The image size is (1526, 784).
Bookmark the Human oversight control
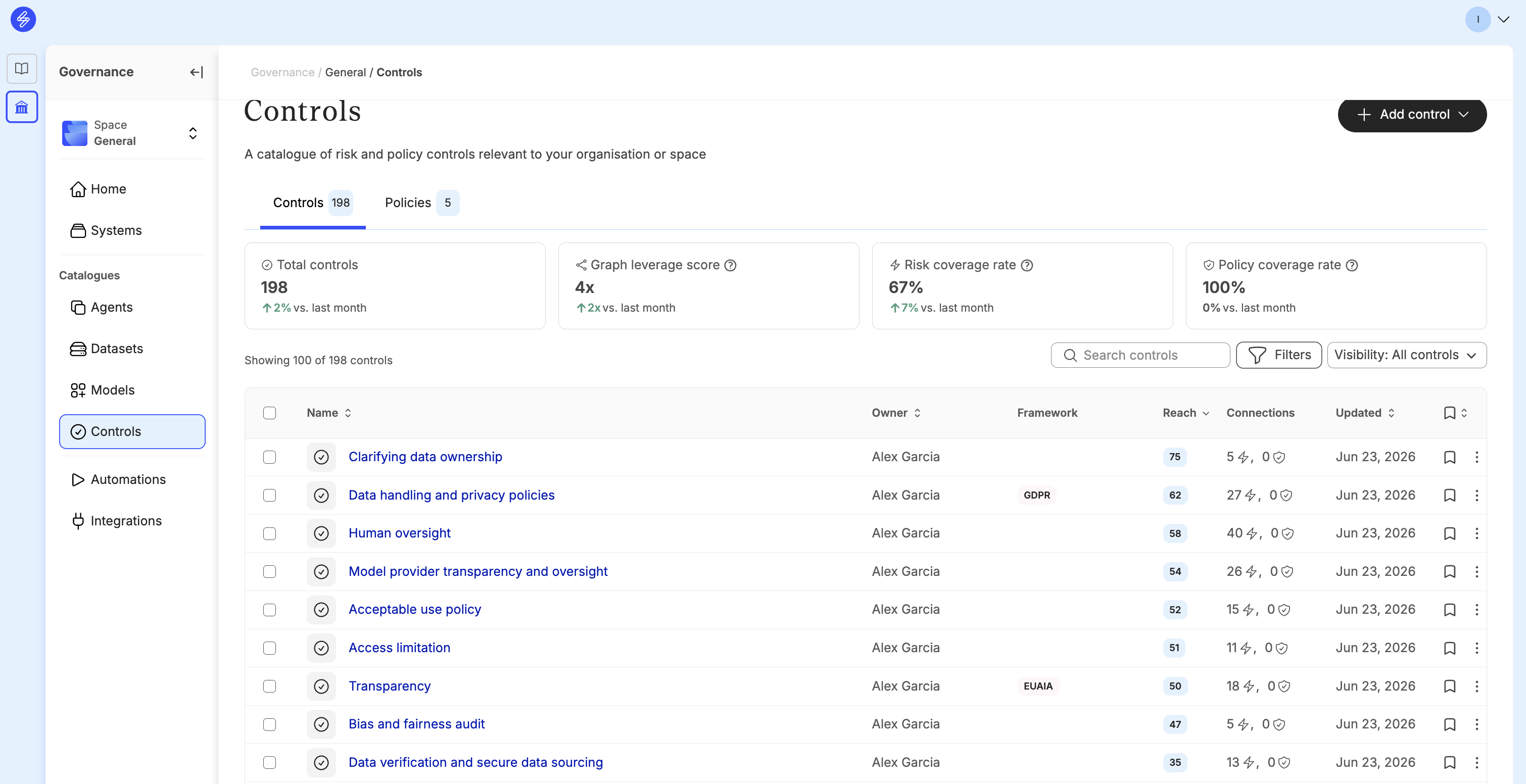(1450, 533)
